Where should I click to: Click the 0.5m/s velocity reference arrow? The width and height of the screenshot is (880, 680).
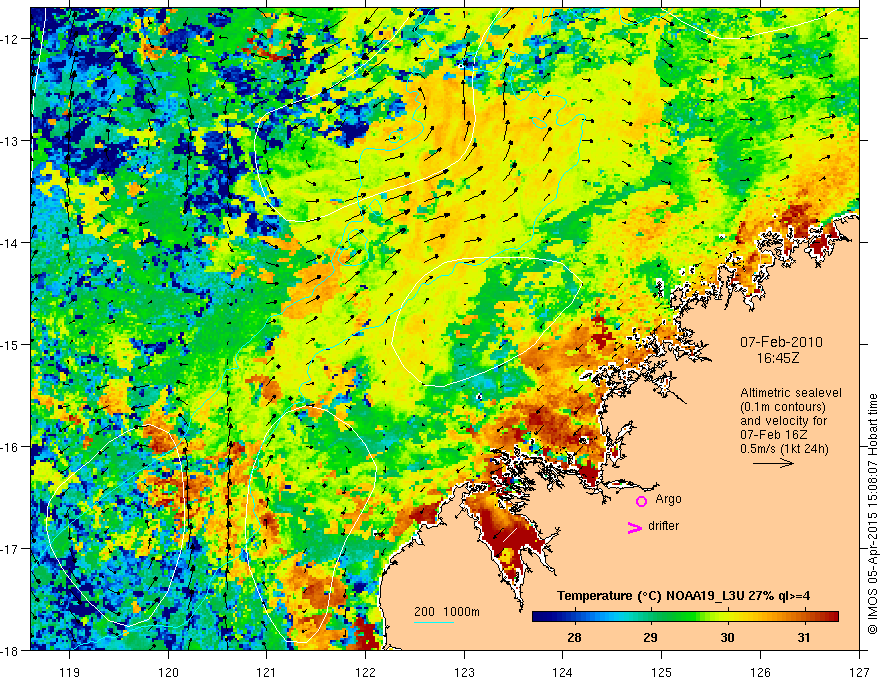coord(773,463)
